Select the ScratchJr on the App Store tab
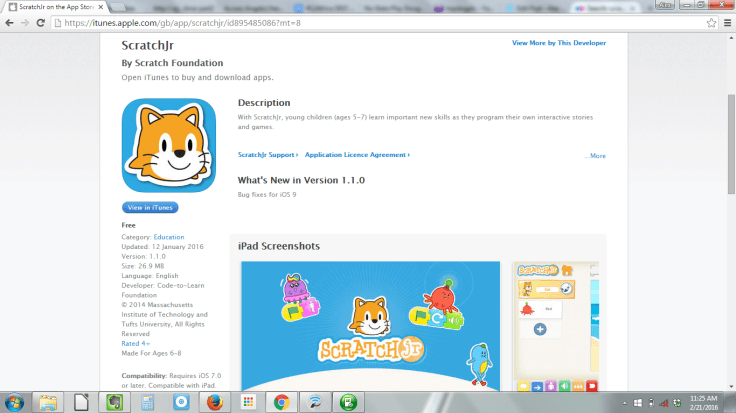 point(56,7)
